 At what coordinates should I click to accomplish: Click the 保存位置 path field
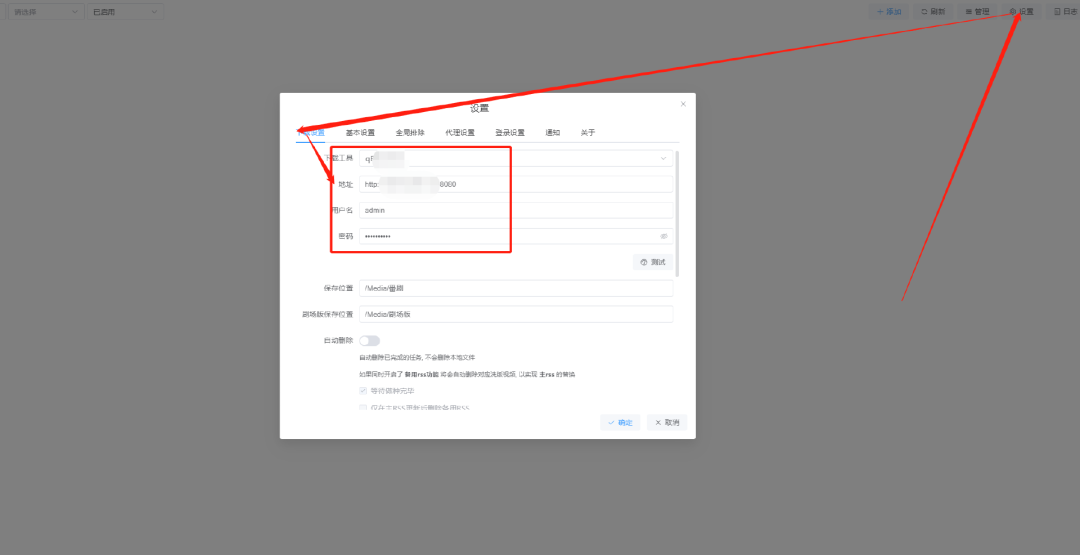516,288
